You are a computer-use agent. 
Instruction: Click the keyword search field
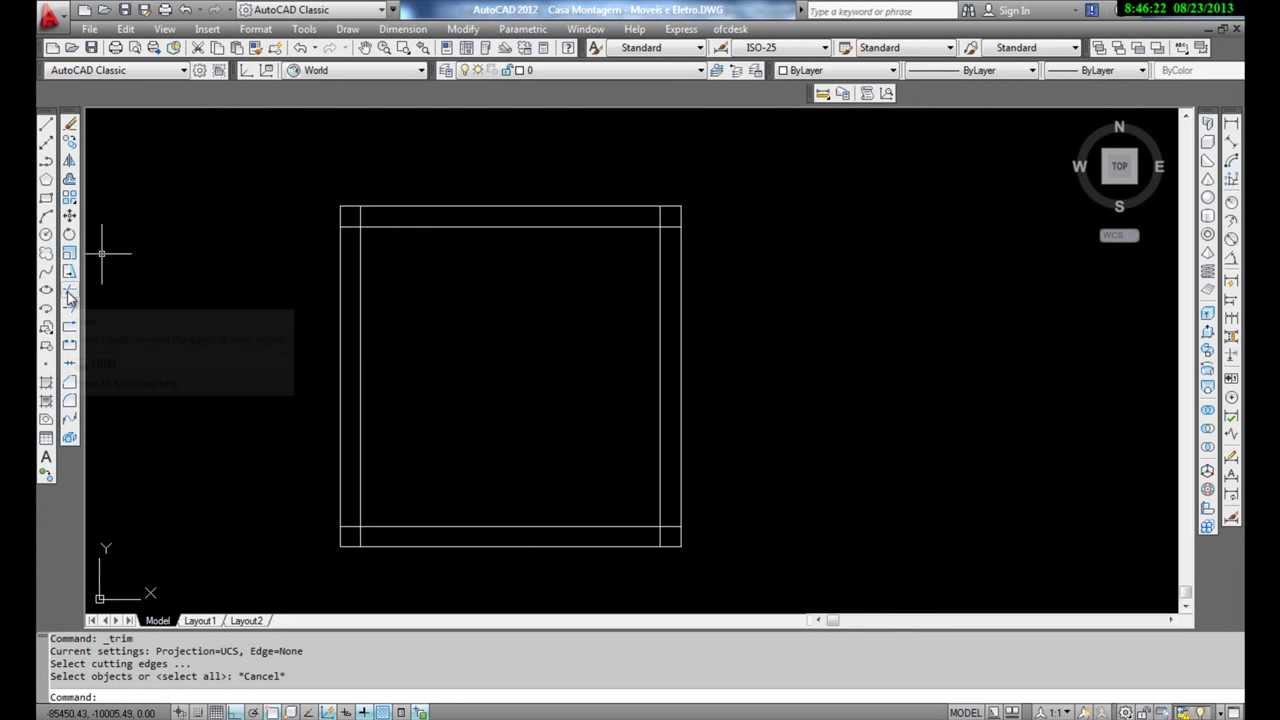[x=880, y=10]
